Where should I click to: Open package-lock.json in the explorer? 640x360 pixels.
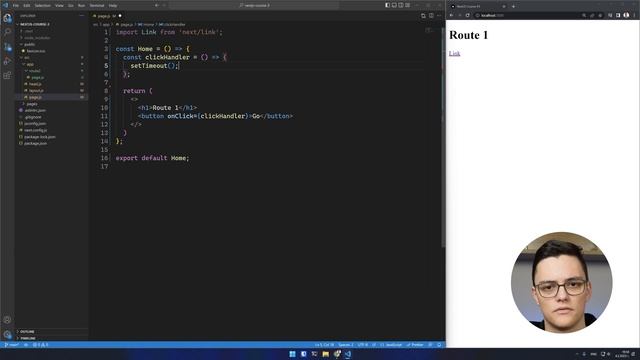point(52,137)
